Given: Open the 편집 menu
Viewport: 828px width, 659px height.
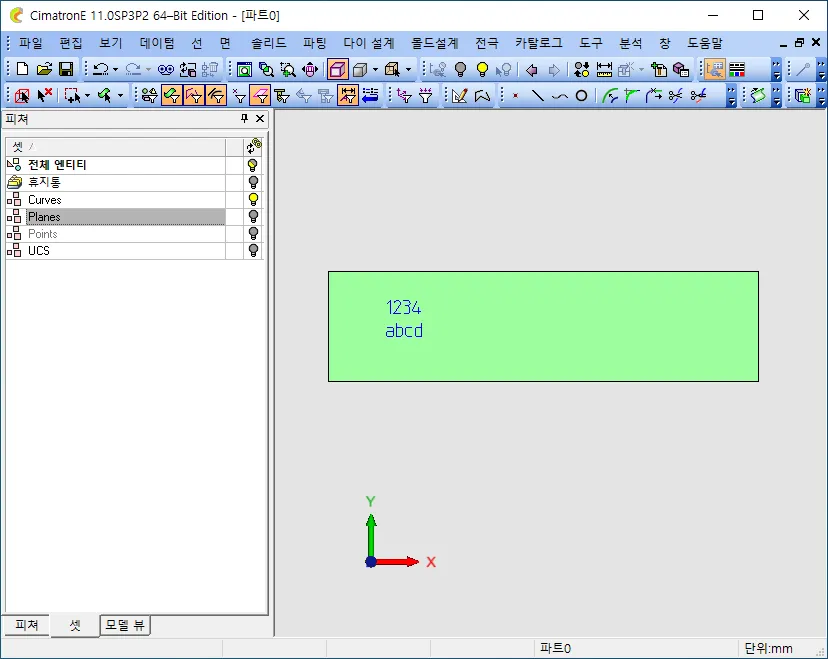Looking at the screenshot, I should point(71,43).
